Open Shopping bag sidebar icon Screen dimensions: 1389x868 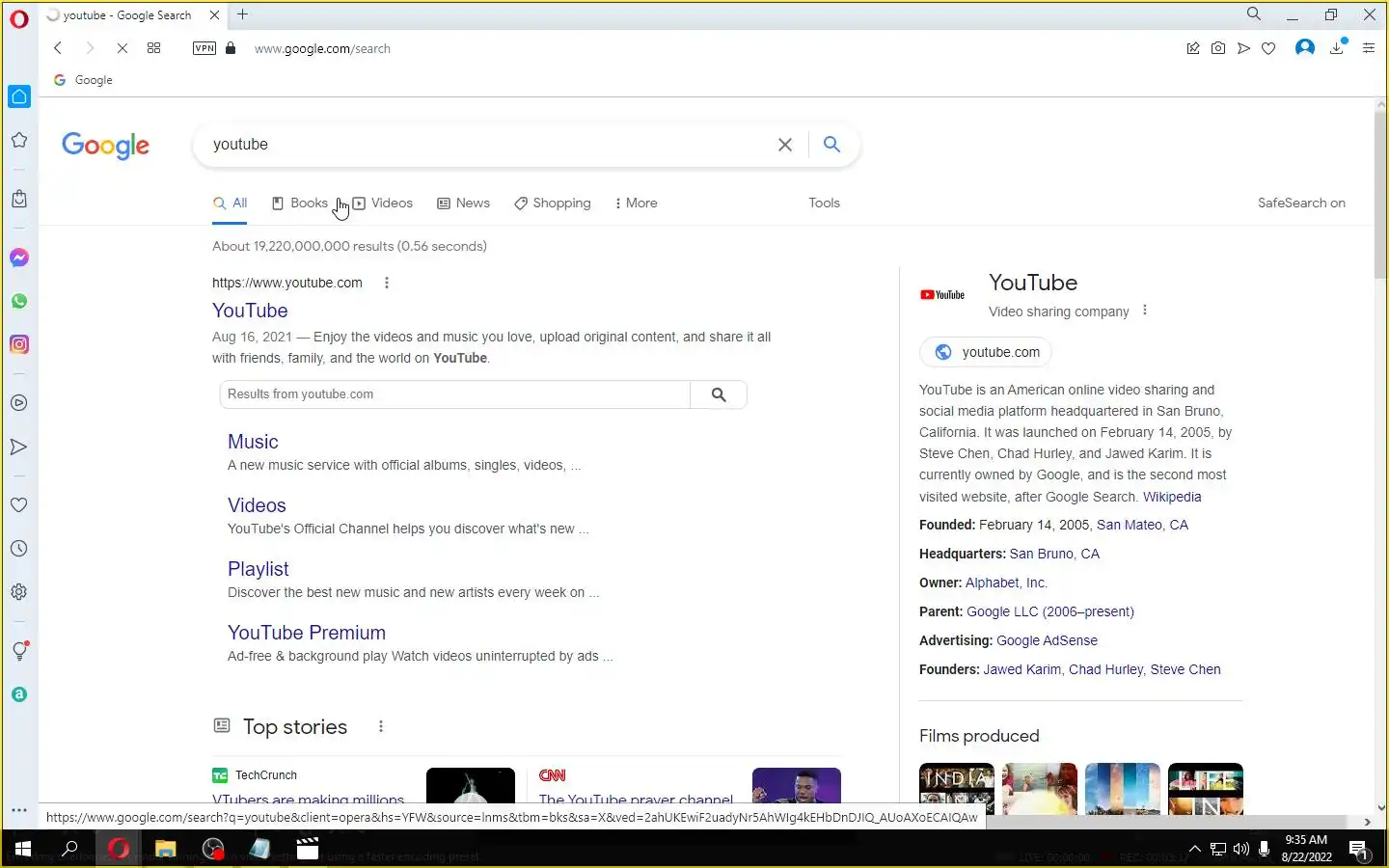pyautogui.click(x=19, y=199)
